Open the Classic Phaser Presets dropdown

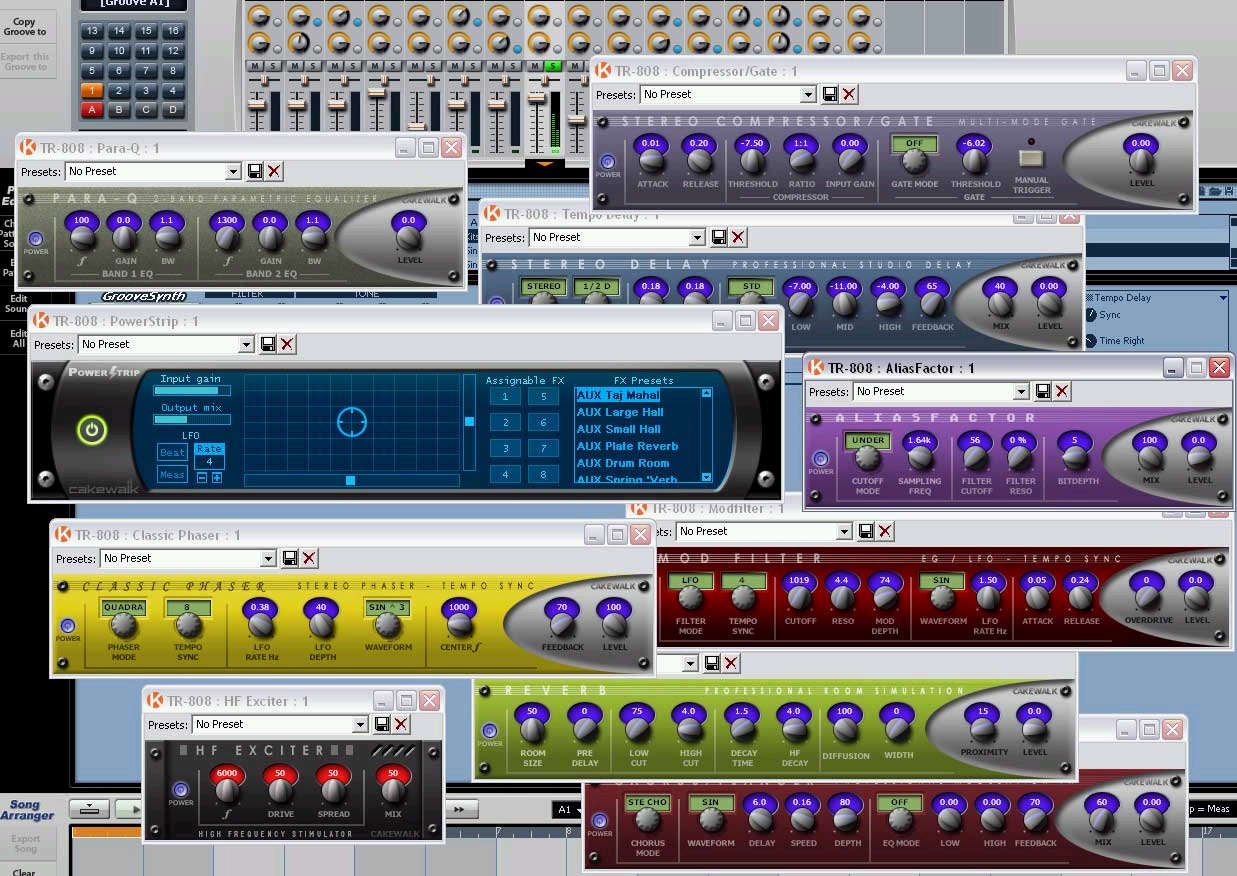[x=268, y=559]
